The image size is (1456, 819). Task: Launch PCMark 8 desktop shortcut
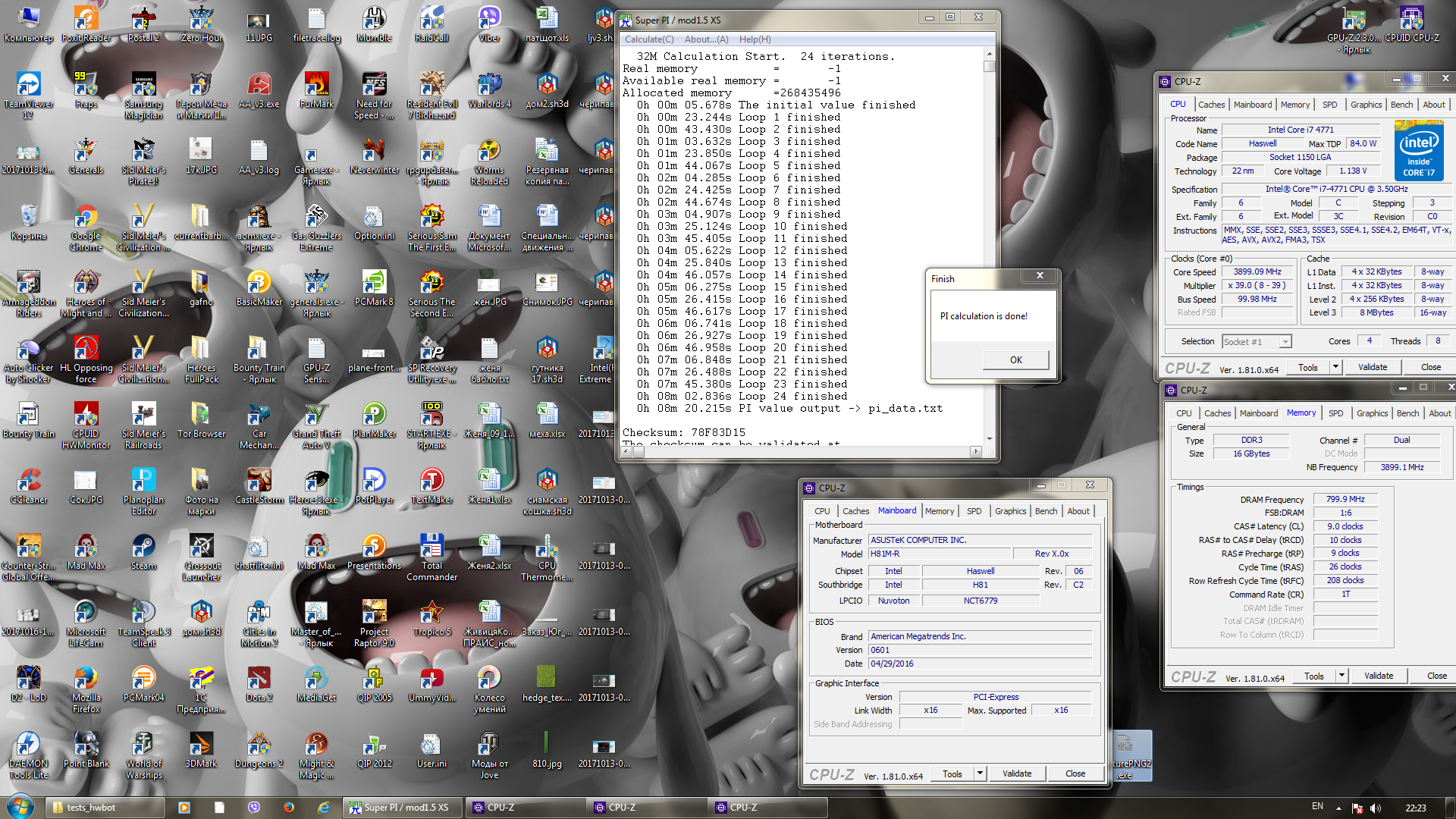click(374, 288)
